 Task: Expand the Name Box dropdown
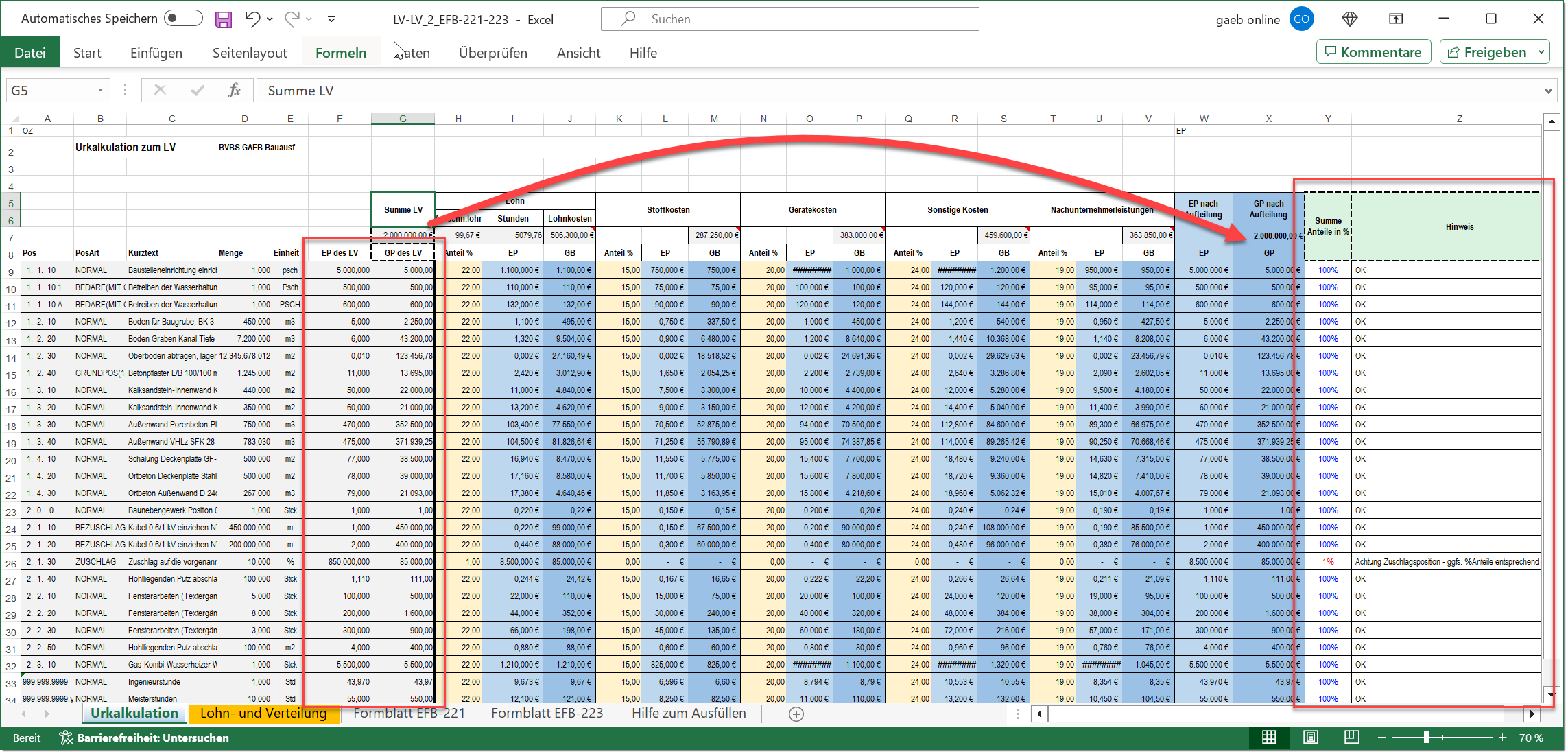100,91
